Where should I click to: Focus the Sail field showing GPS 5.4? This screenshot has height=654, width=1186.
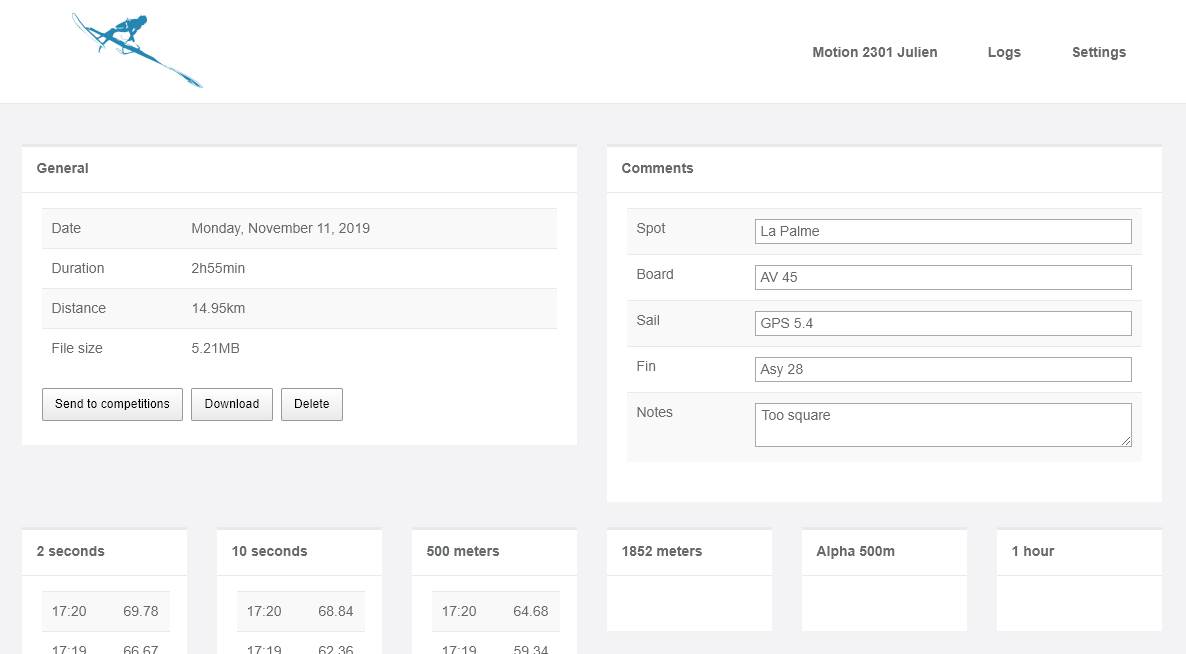(942, 323)
